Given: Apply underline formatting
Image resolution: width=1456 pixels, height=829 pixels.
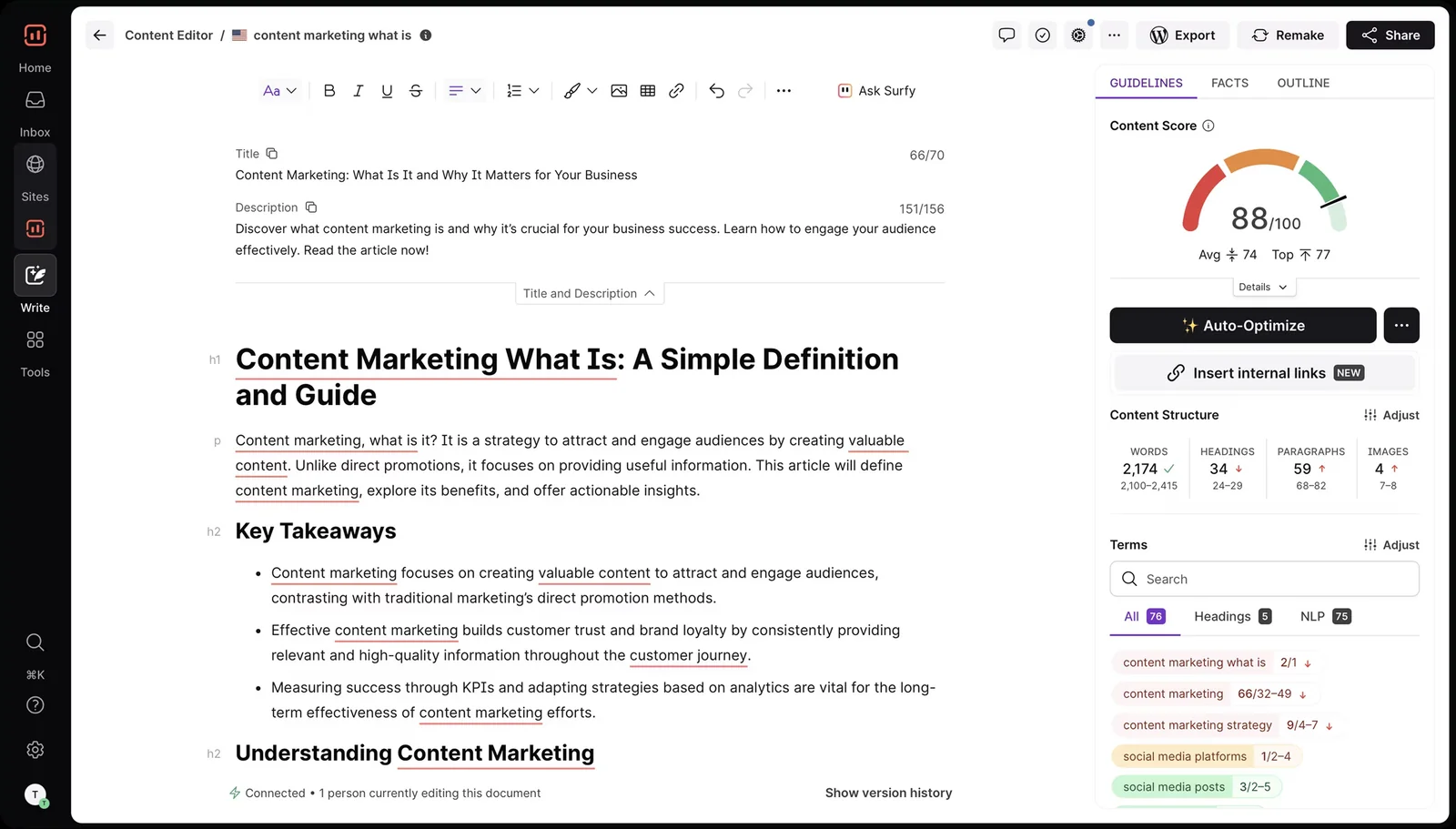Looking at the screenshot, I should (x=387, y=90).
